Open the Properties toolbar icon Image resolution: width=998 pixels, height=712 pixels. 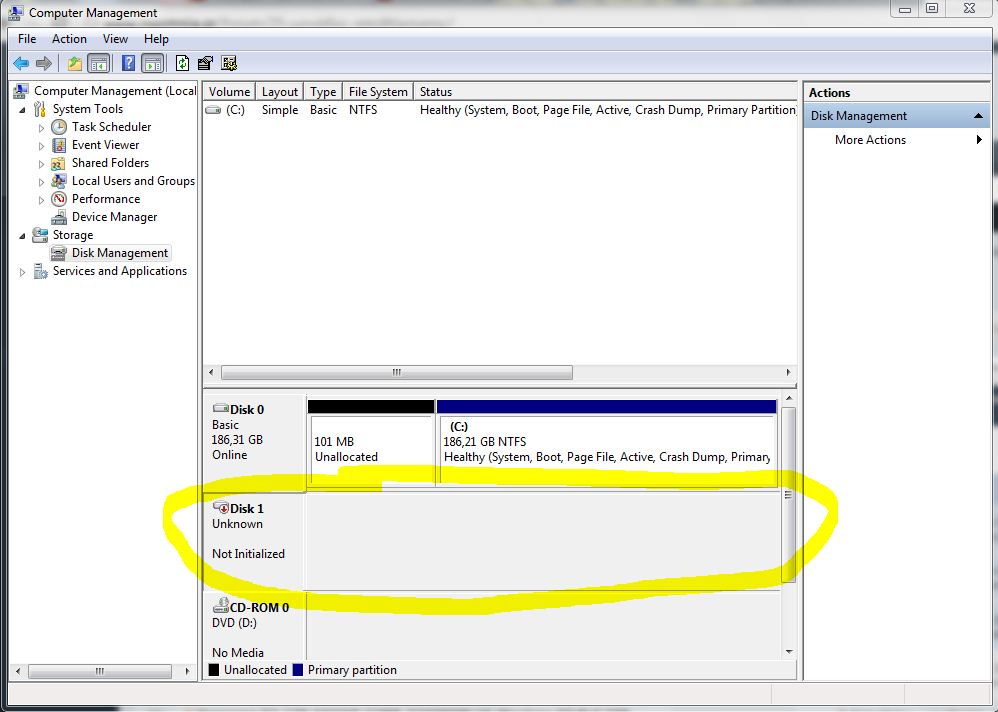click(205, 63)
